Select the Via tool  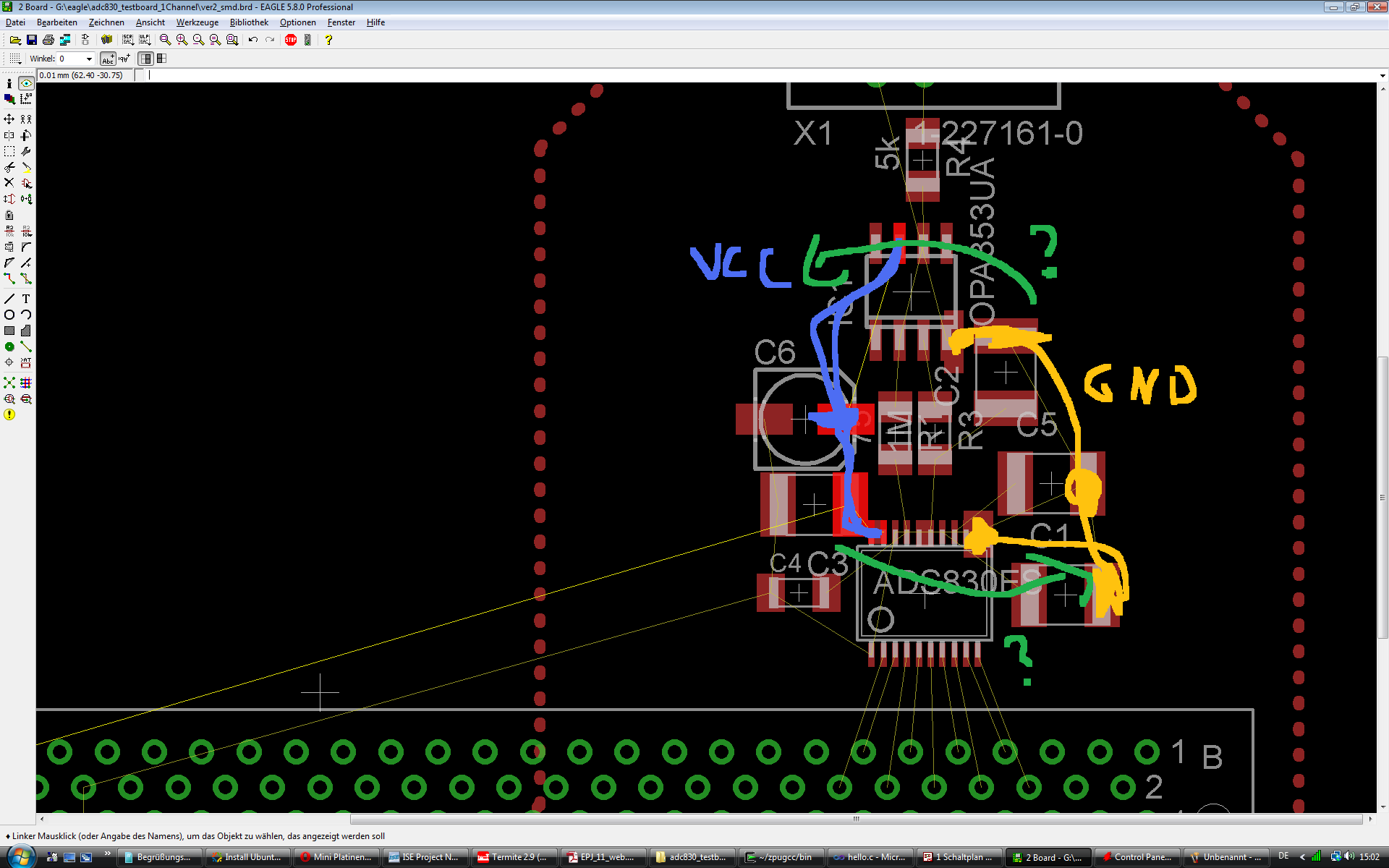9,346
